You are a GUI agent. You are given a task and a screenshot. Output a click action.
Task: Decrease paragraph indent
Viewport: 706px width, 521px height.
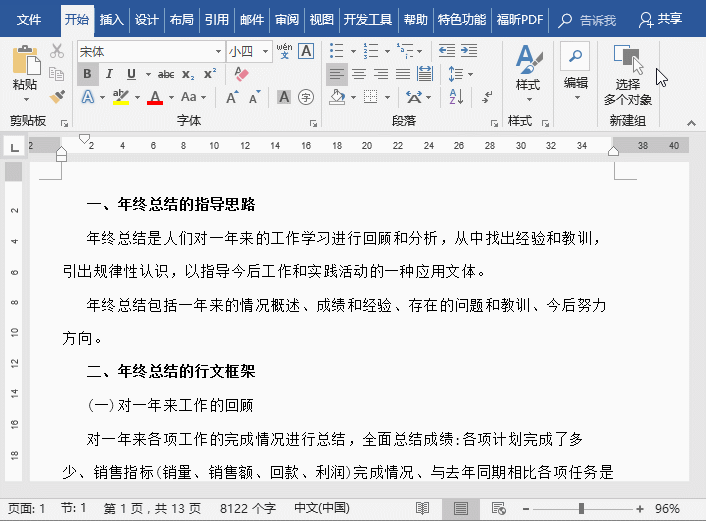click(447, 51)
